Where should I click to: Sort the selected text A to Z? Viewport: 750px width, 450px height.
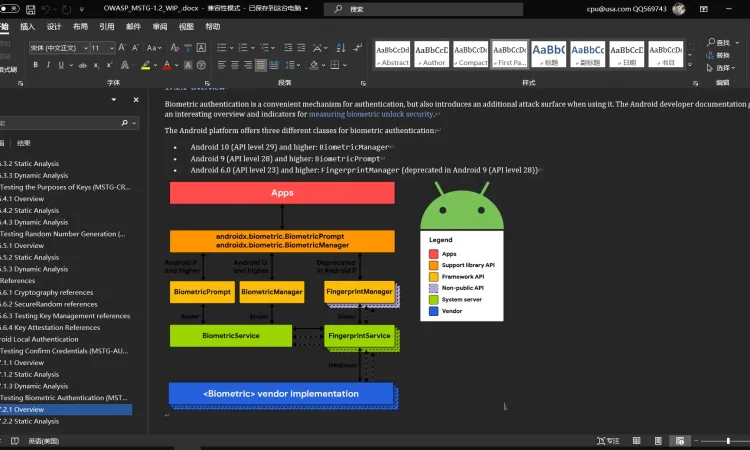pos(341,47)
